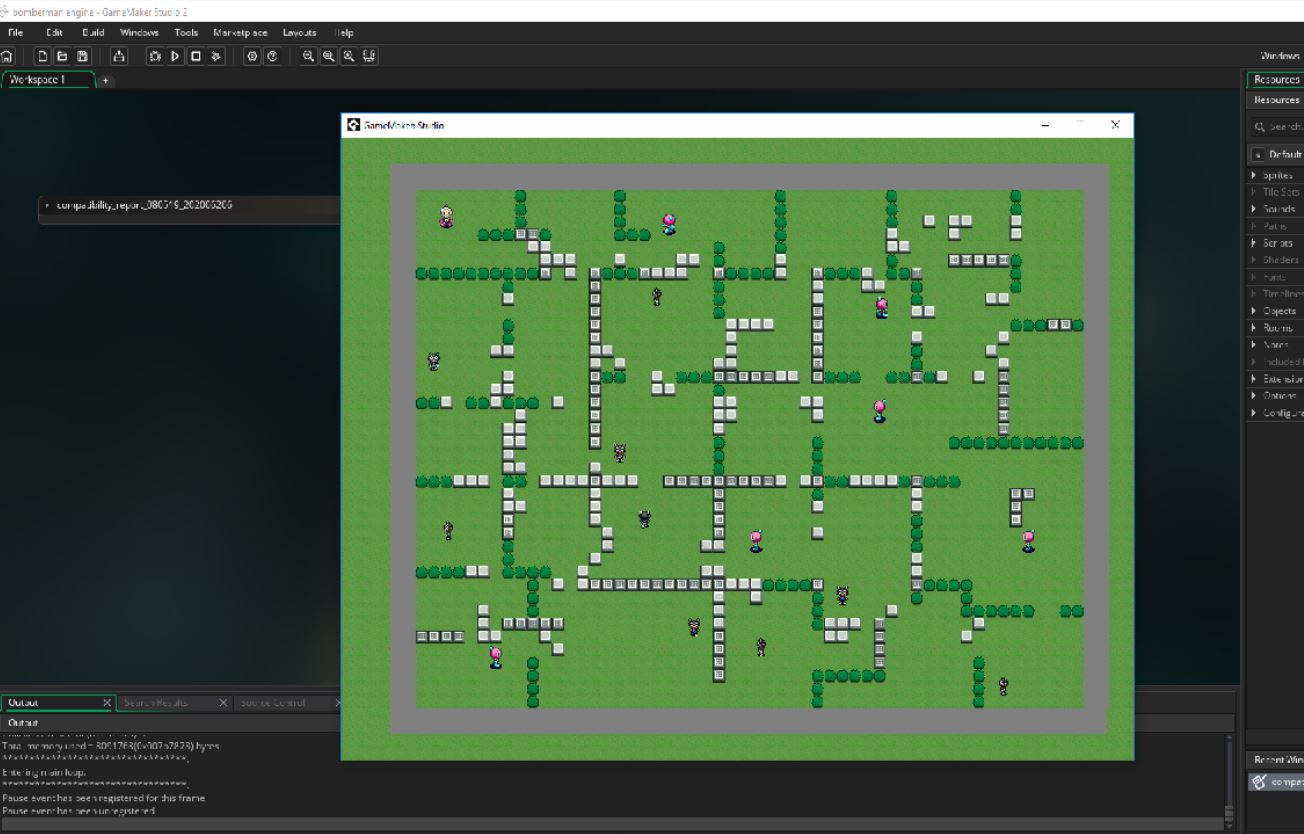Image resolution: width=1304 pixels, height=834 pixels.
Task: Open the File menu
Action: (15, 33)
